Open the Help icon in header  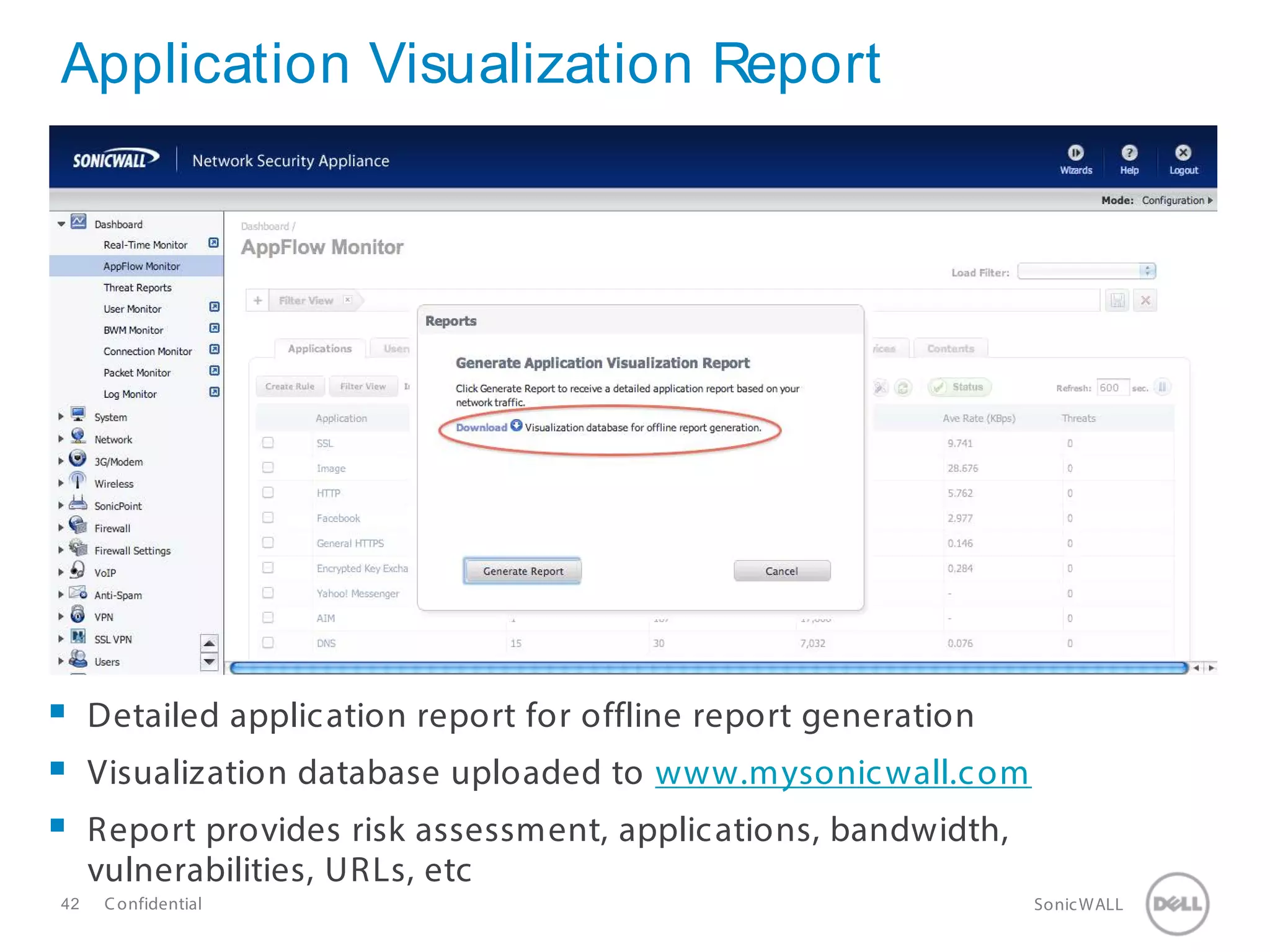tap(1129, 152)
